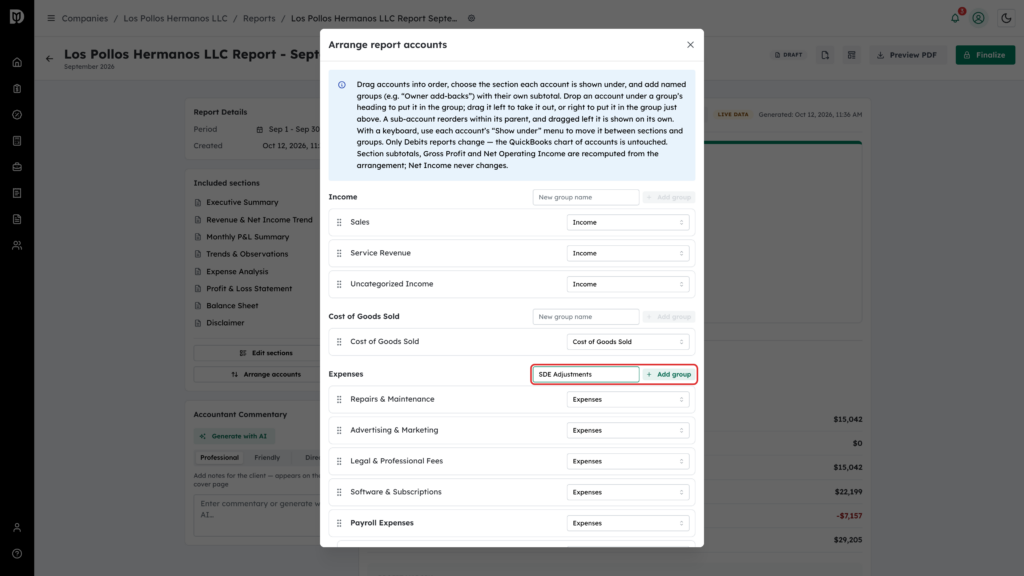This screenshot has height=576, width=1024.
Task: Click the Income new group name field
Action: coord(586,197)
